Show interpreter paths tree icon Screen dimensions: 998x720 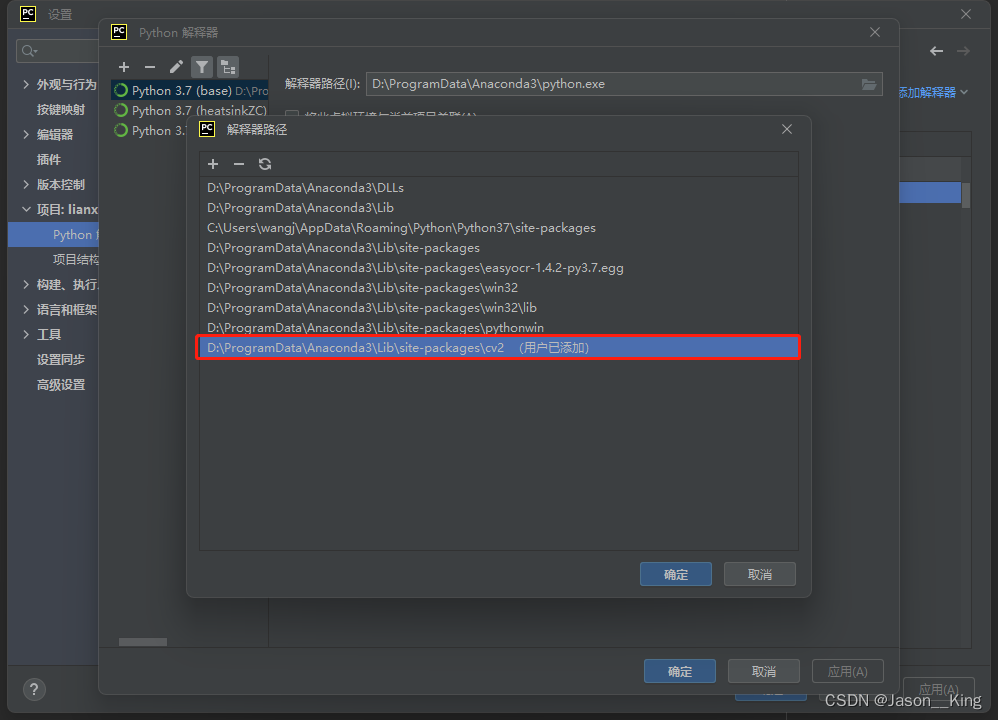point(228,67)
